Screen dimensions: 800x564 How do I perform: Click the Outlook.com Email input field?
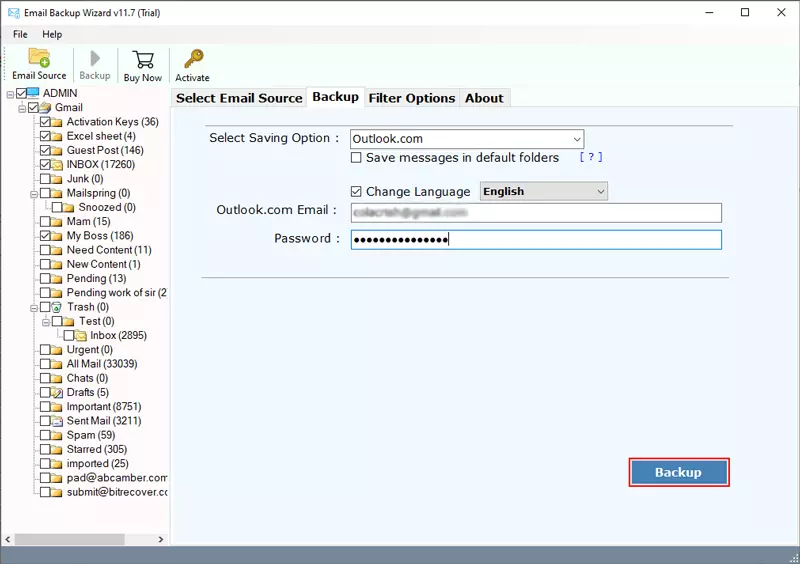pos(536,213)
